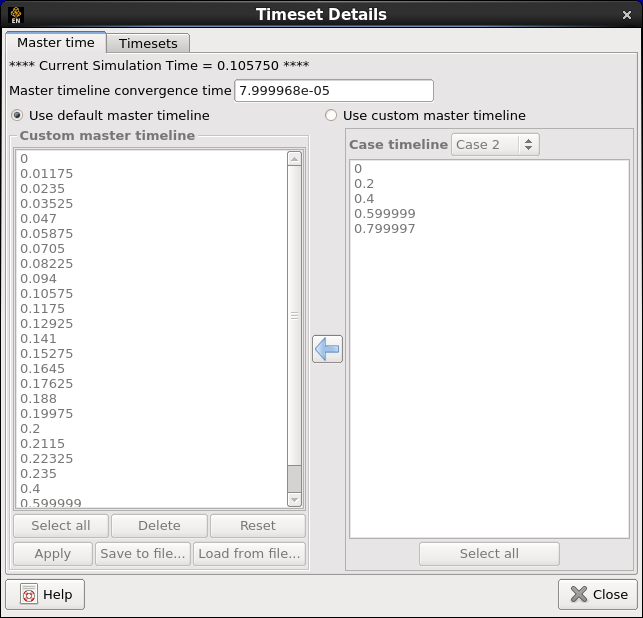Switch to the Master time tab

click(56, 43)
